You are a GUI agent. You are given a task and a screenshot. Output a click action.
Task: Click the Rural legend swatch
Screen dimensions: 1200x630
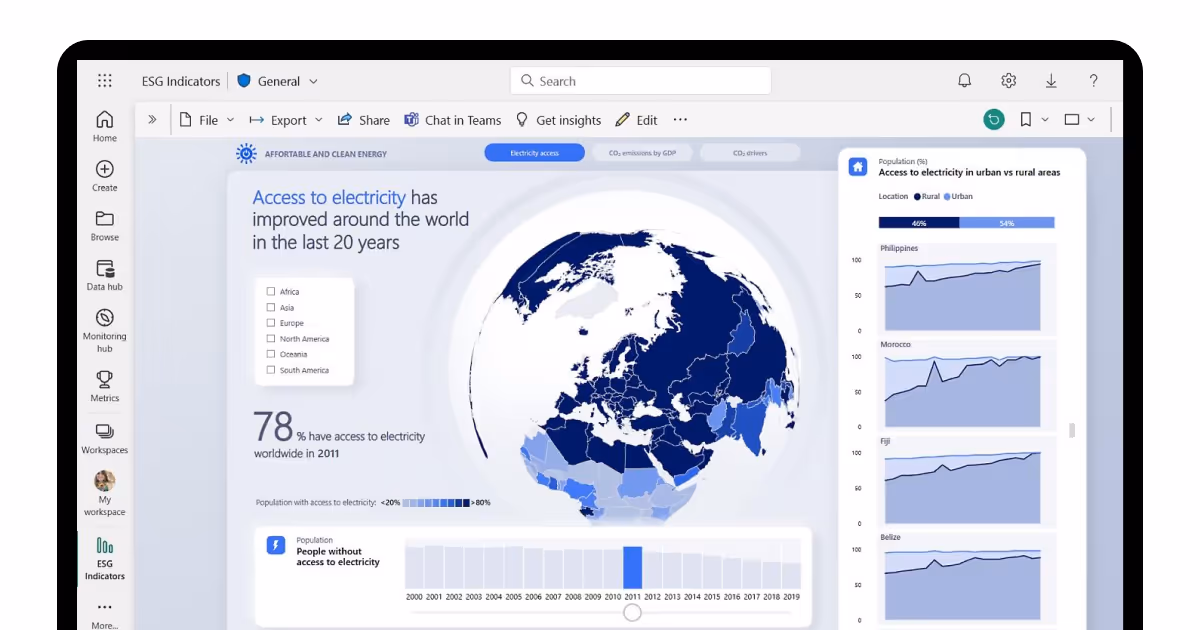point(917,197)
